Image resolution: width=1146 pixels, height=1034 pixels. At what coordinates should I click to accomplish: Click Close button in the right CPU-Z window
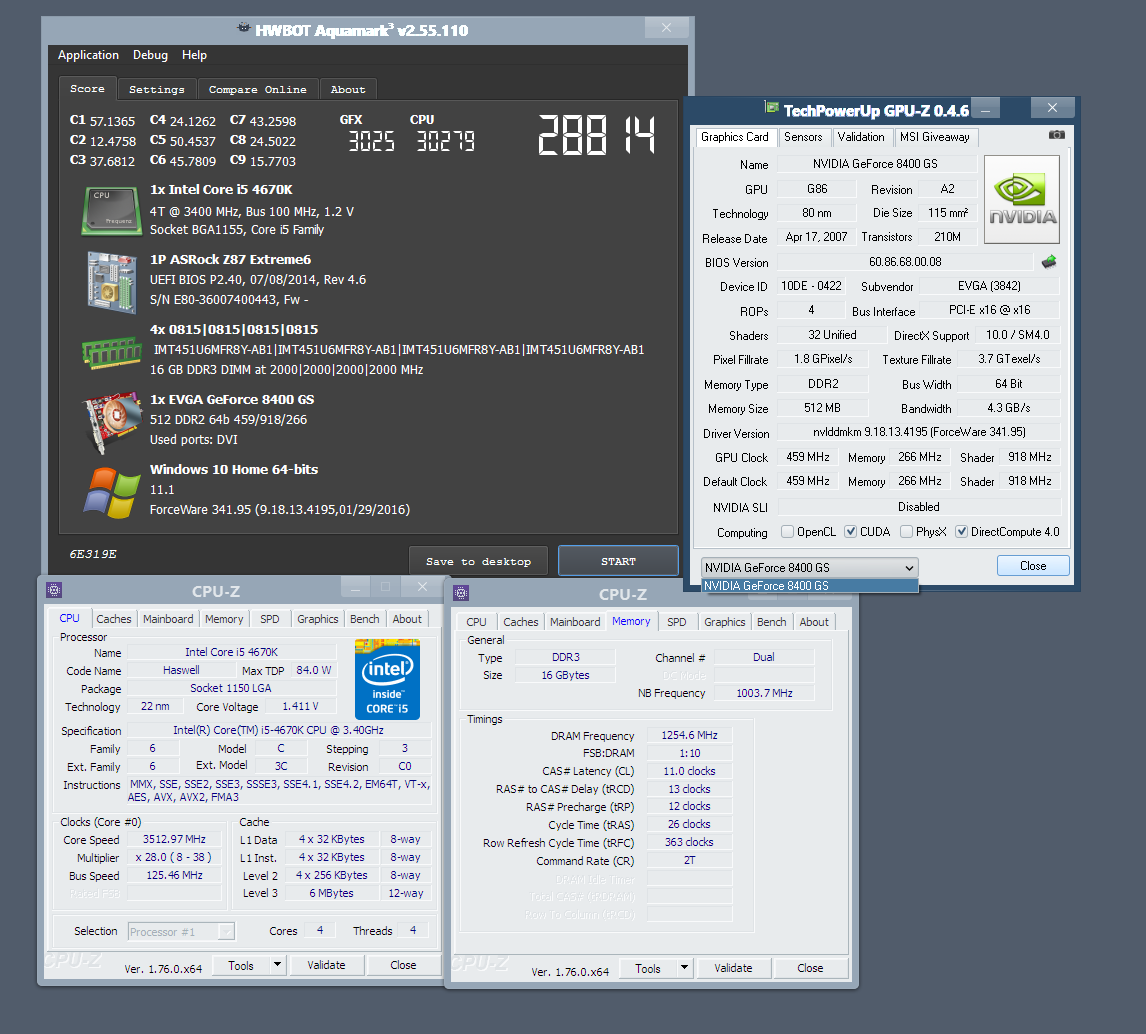[x=810, y=968]
